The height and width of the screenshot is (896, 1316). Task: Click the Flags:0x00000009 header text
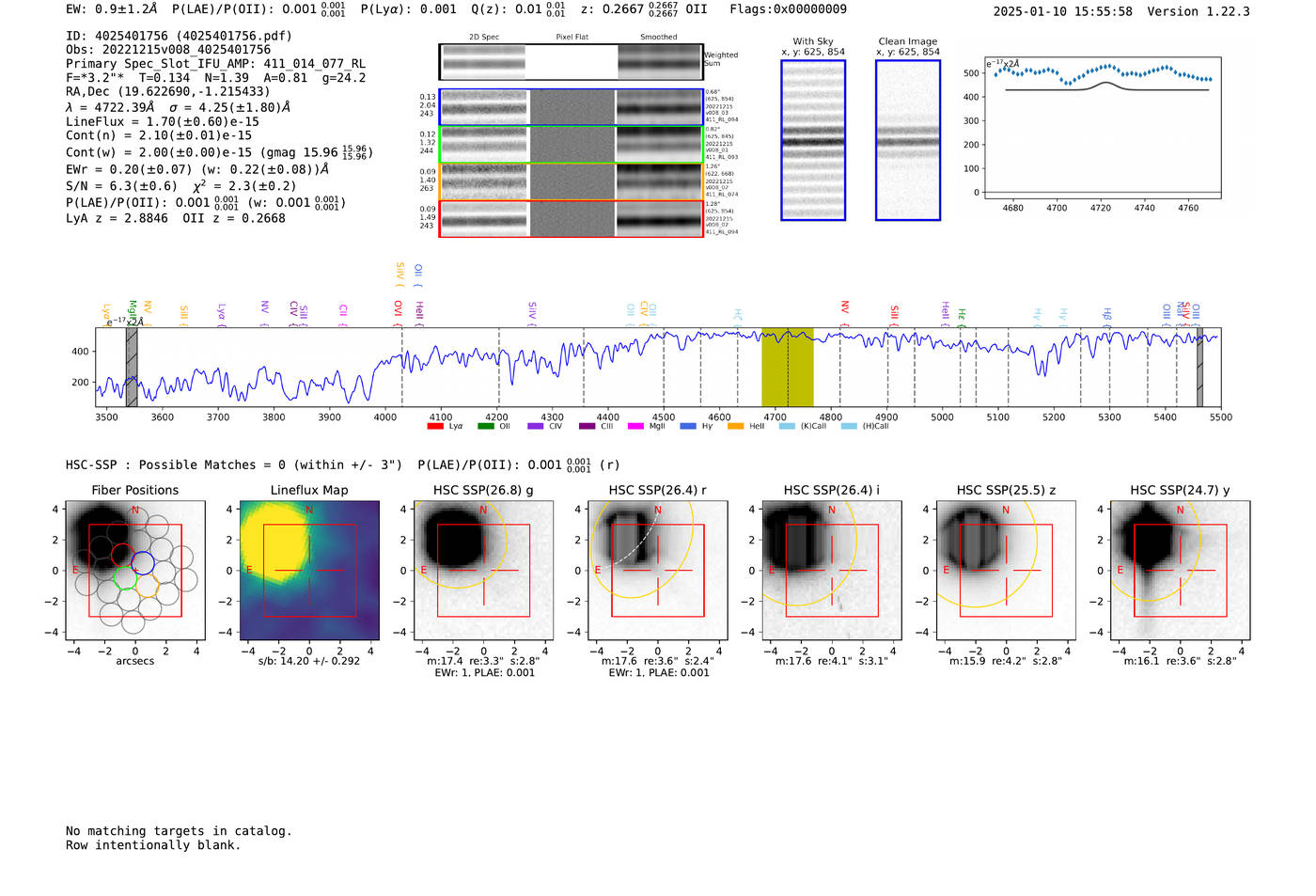coord(788,9)
